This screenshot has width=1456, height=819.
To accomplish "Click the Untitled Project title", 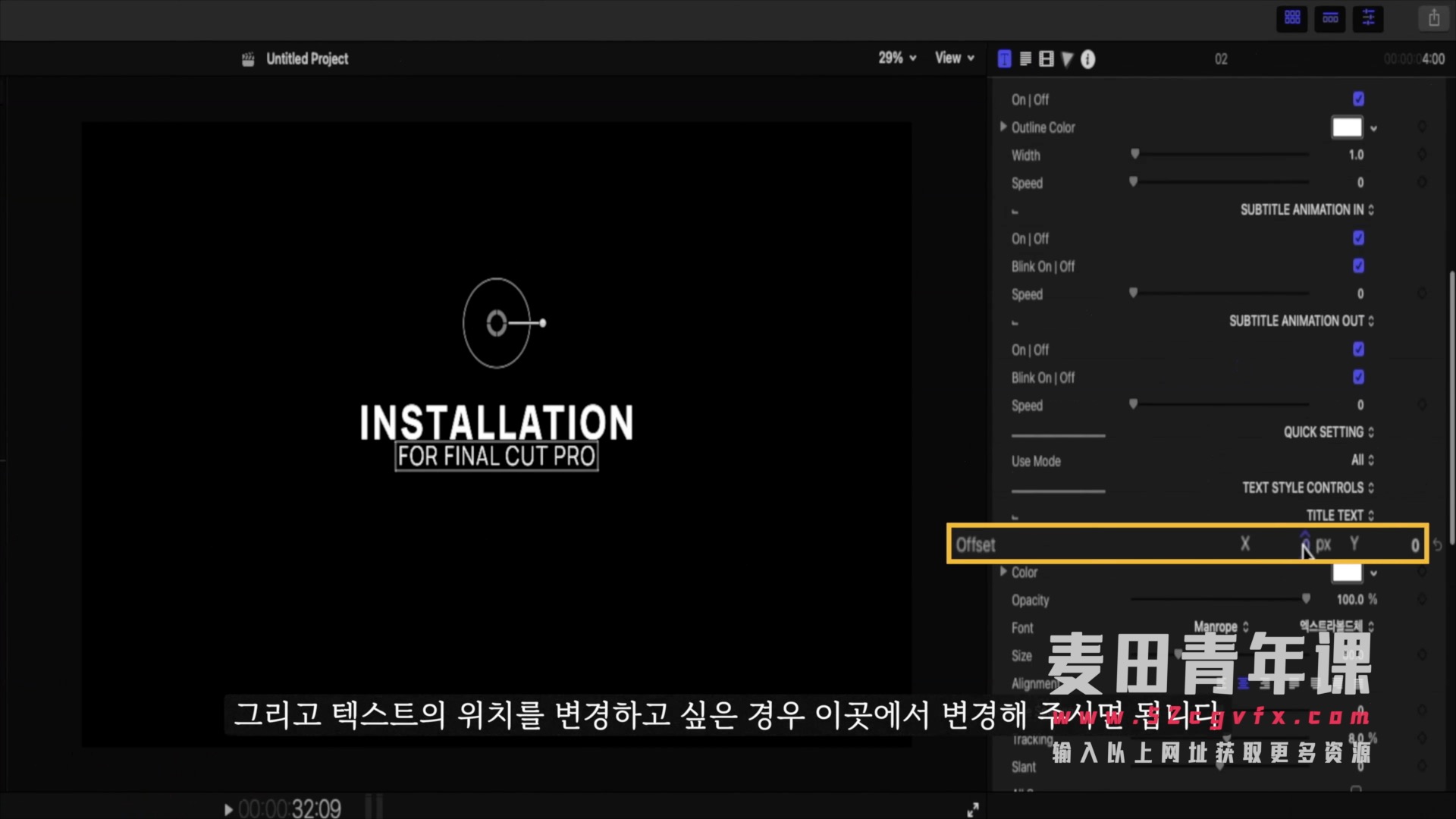I will click(x=307, y=59).
